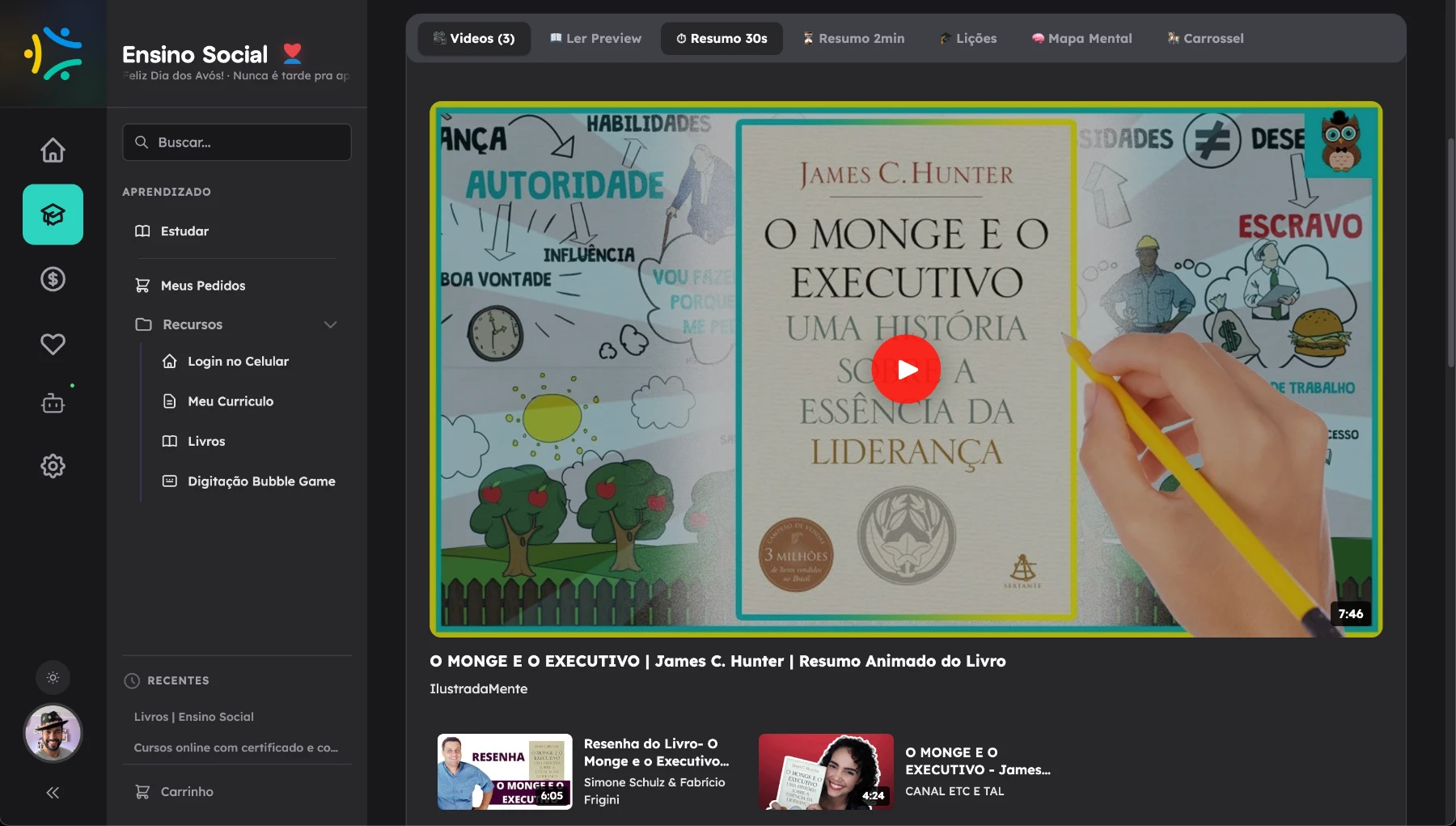This screenshot has height=826, width=1456.
Task: Open the dollar coin finance icon
Action: [53, 279]
